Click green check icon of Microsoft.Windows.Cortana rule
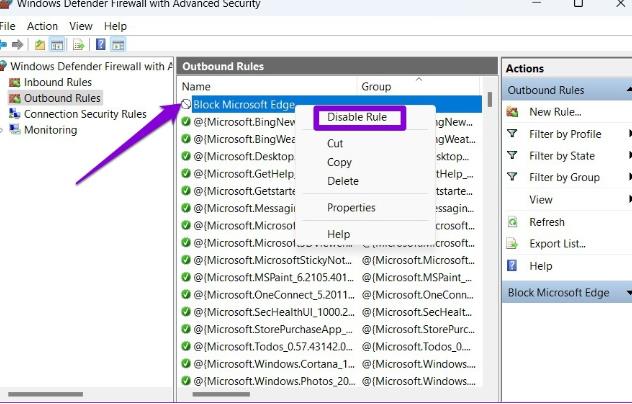632x404 pixels. [186, 364]
